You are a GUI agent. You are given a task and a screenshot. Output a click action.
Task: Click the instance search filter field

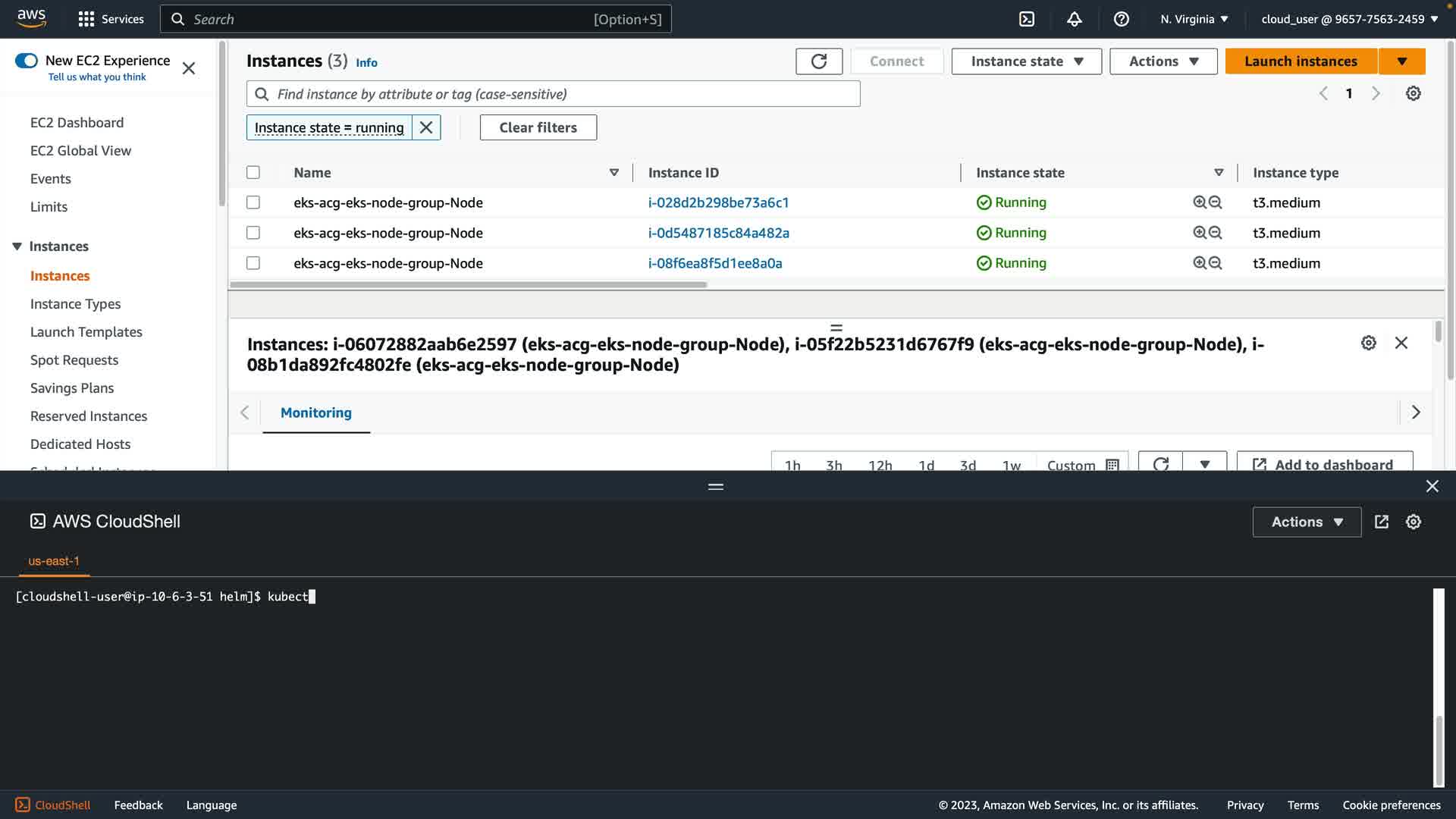click(x=554, y=94)
